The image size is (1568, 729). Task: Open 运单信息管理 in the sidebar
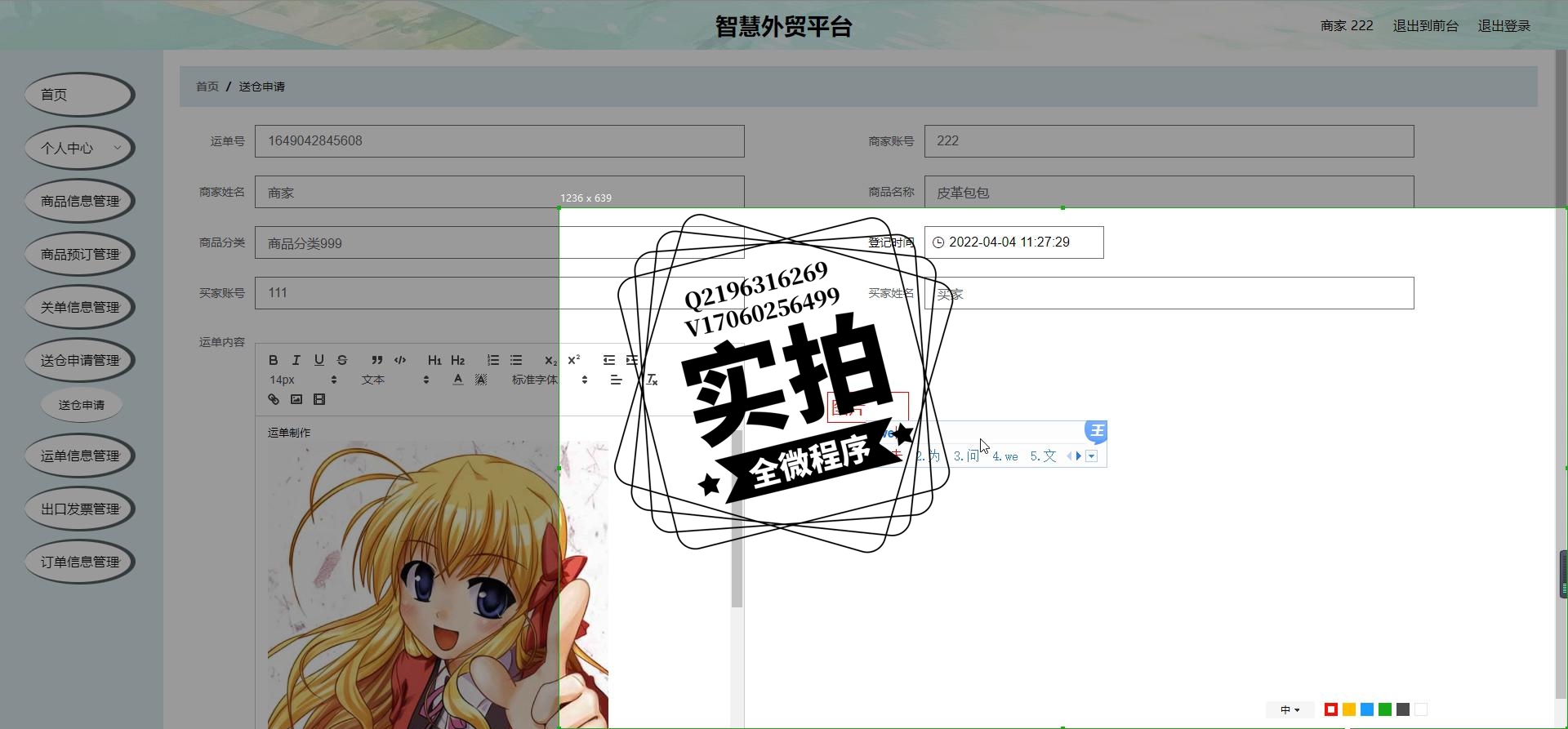79,456
